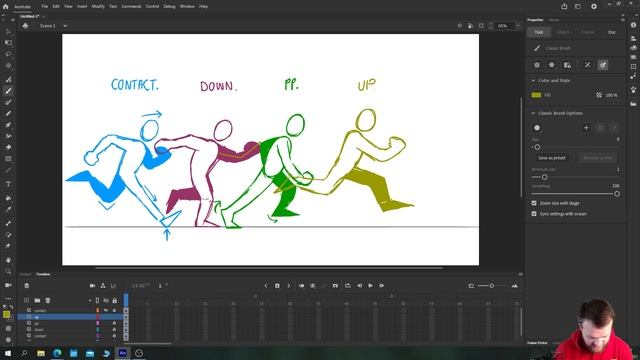This screenshot has width=640, height=360.
Task: Create a new layer folder
Action: click(x=37, y=300)
